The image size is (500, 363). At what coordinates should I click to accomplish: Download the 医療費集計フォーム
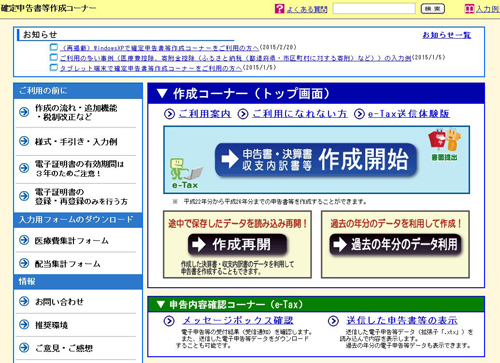[x=72, y=241]
